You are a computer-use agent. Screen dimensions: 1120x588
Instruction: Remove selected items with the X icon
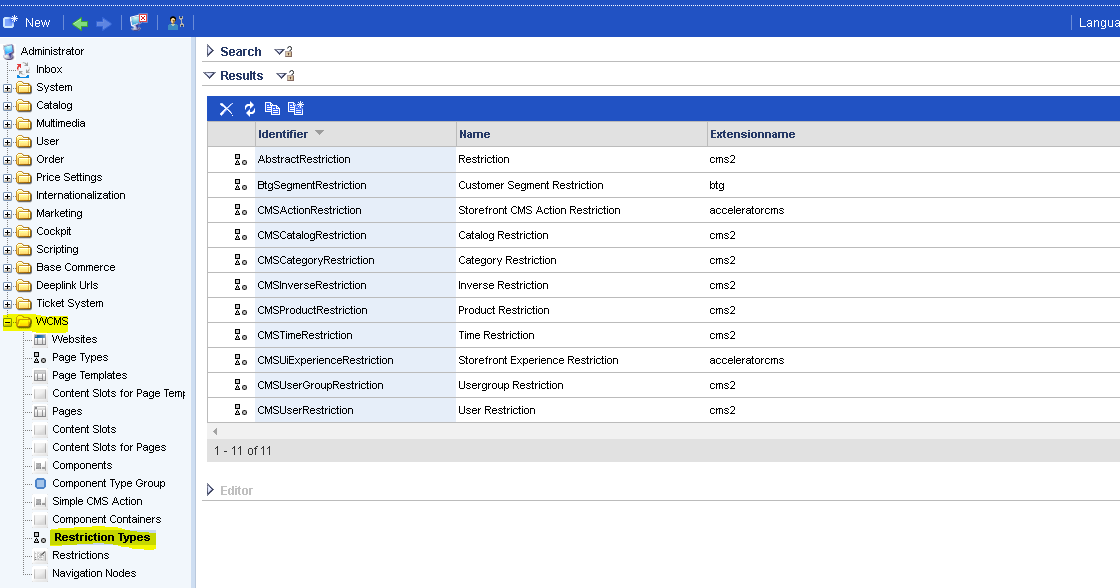pyautogui.click(x=226, y=109)
